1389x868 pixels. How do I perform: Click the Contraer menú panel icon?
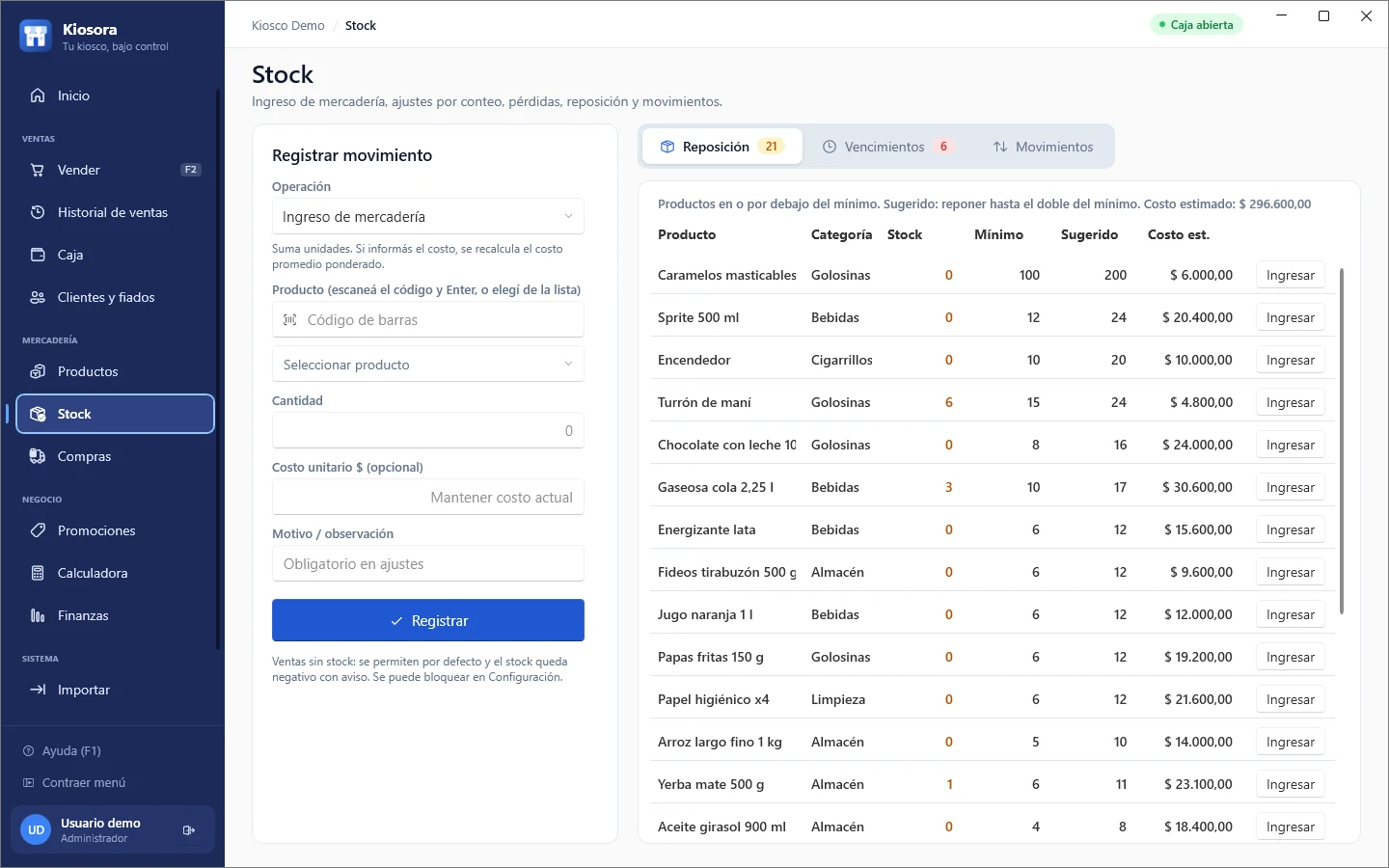pyautogui.click(x=28, y=782)
